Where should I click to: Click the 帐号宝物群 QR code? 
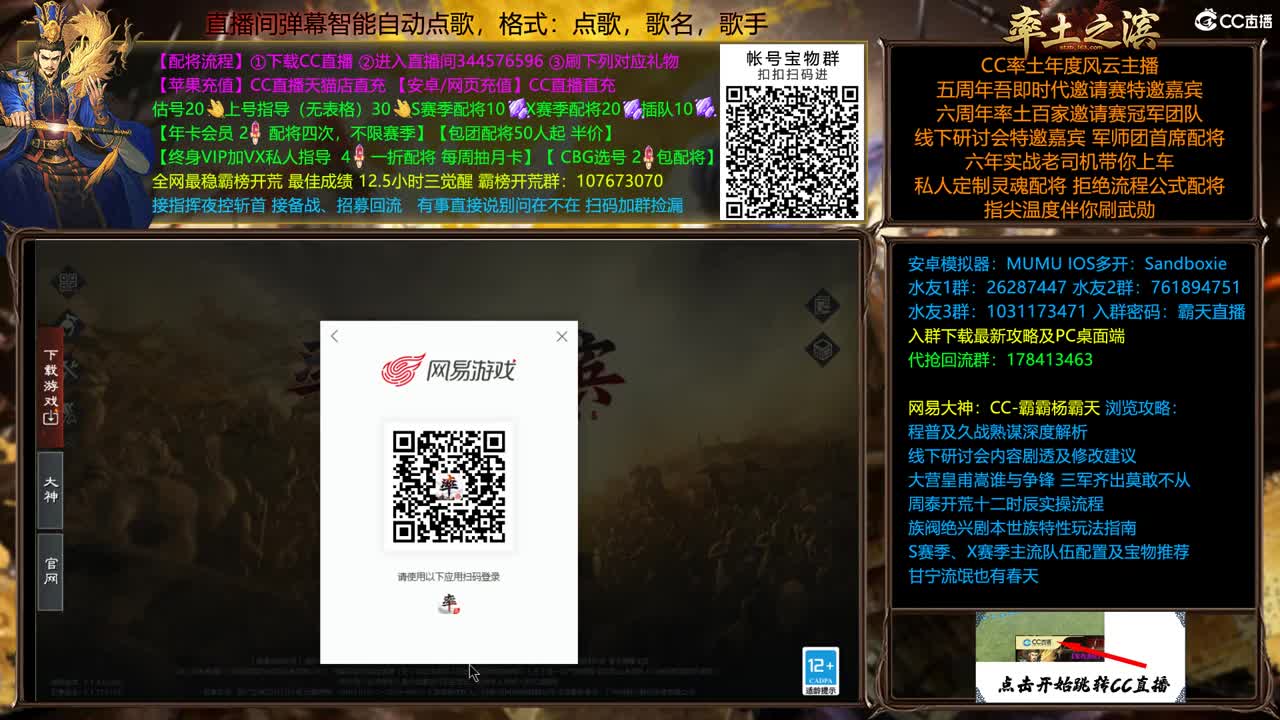pos(792,150)
